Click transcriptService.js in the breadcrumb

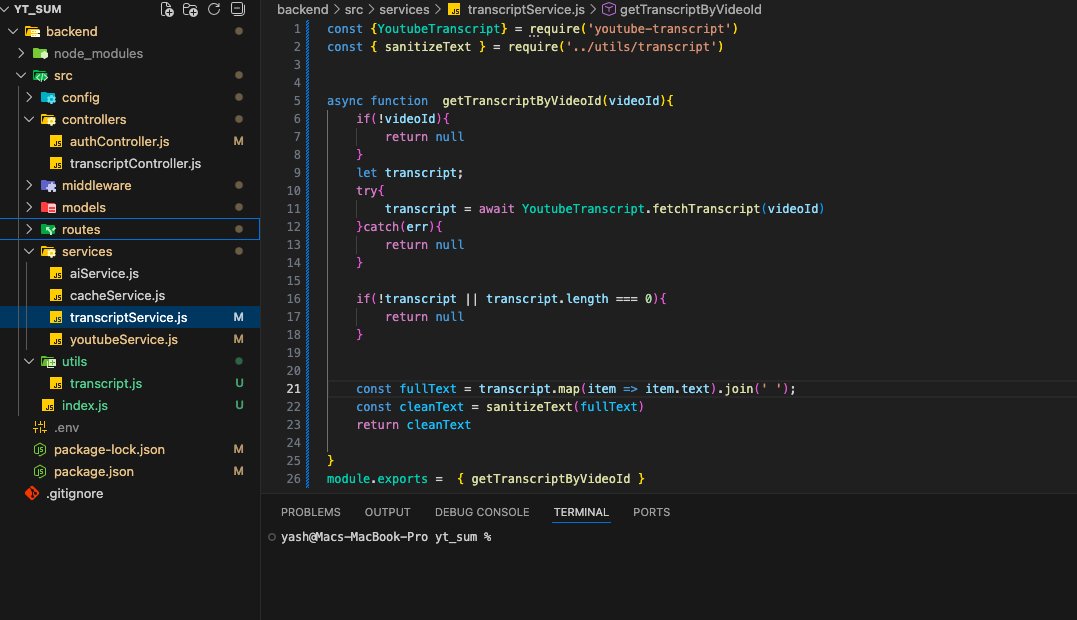(x=526, y=10)
